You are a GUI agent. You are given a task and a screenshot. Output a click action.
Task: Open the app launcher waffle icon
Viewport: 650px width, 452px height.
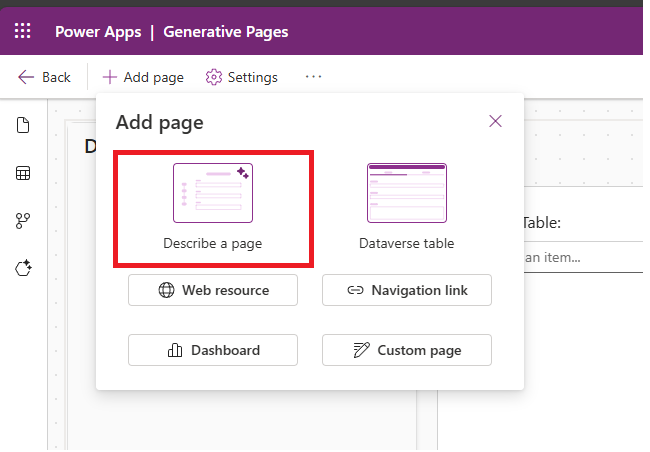(22, 31)
